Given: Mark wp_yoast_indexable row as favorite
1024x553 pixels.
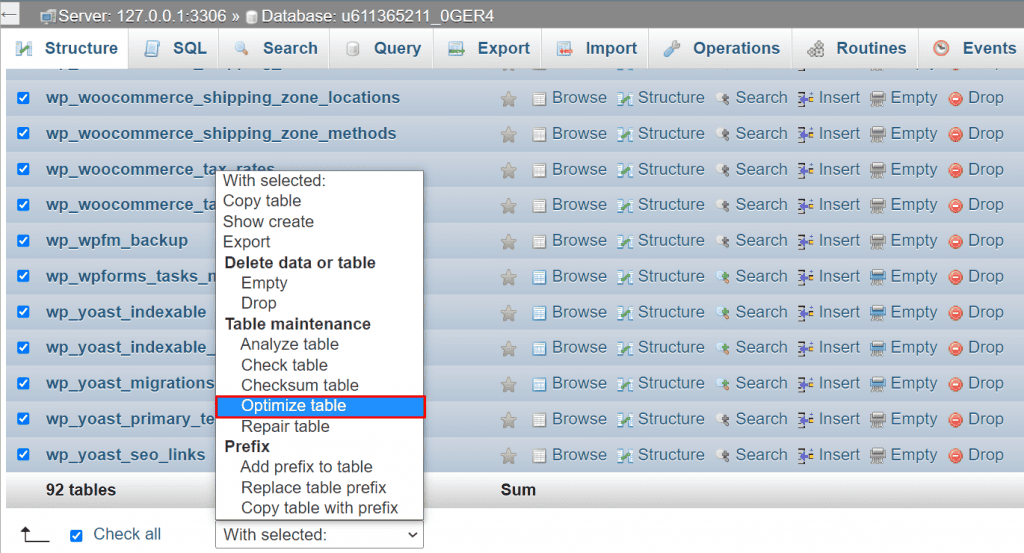Looking at the screenshot, I should click(x=508, y=313).
